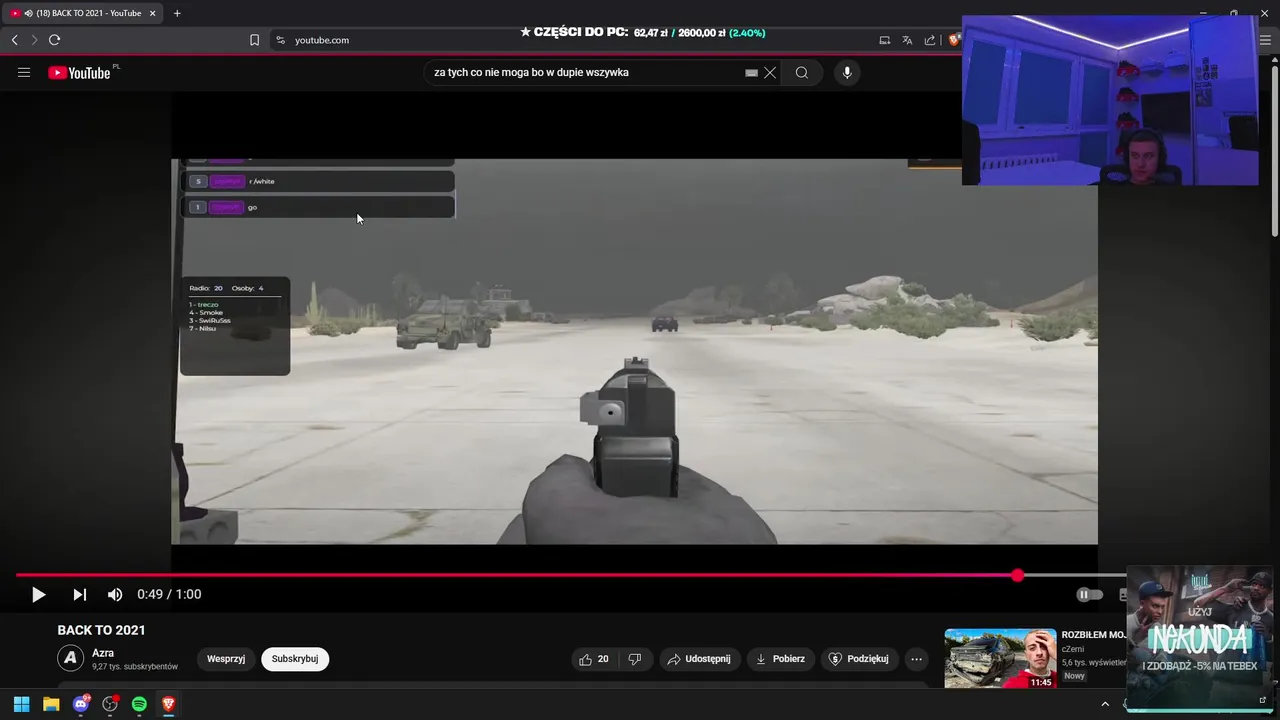Translate this page icon
The image size is (1280, 720).
[x=907, y=40]
